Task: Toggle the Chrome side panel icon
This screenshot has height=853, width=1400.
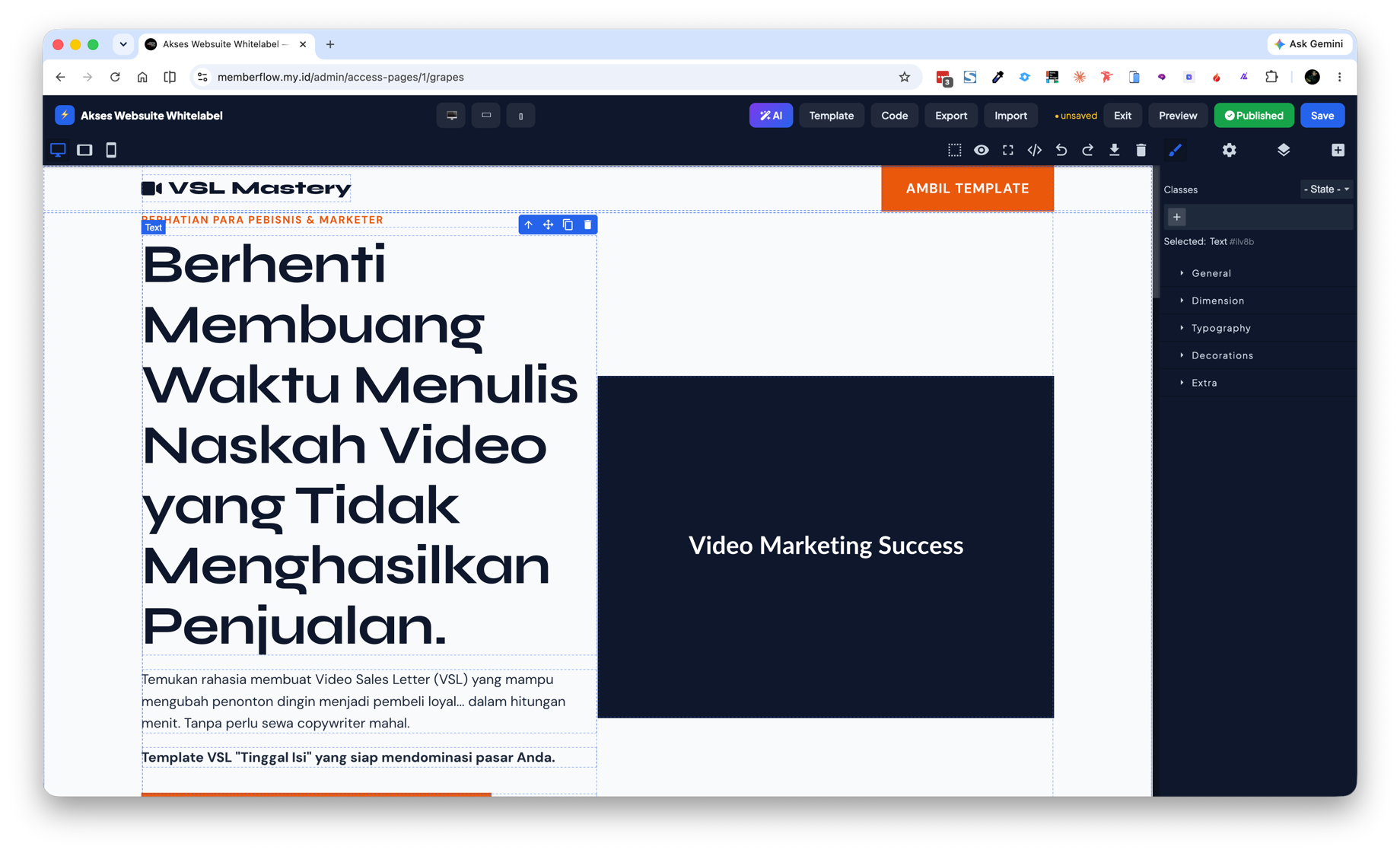Action: (170, 77)
